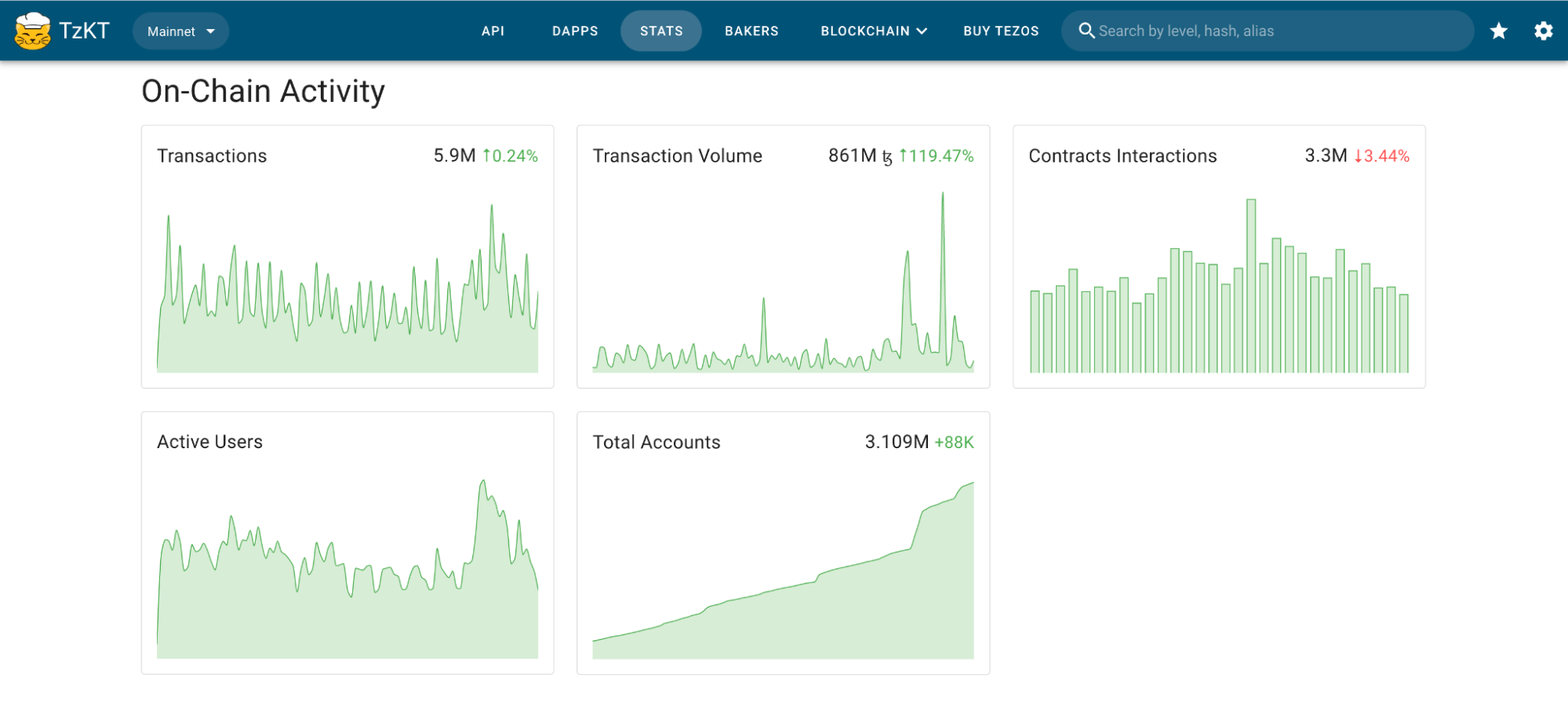
Task: Navigate to the Bakers page
Action: pos(751,31)
